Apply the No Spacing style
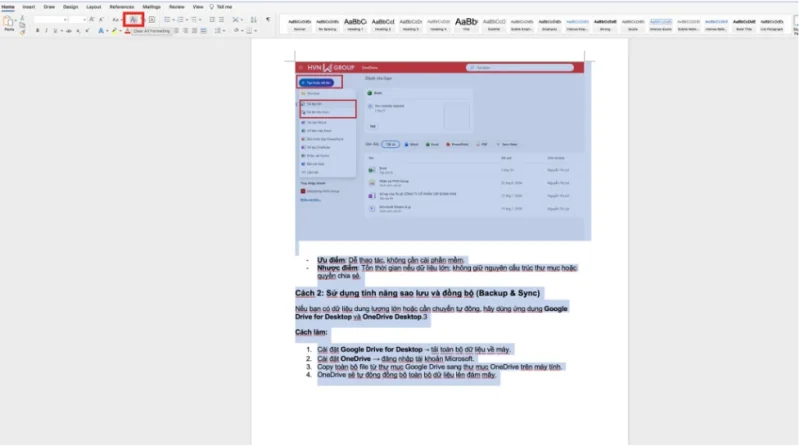The width and height of the screenshot is (800, 446). [x=327, y=24]
